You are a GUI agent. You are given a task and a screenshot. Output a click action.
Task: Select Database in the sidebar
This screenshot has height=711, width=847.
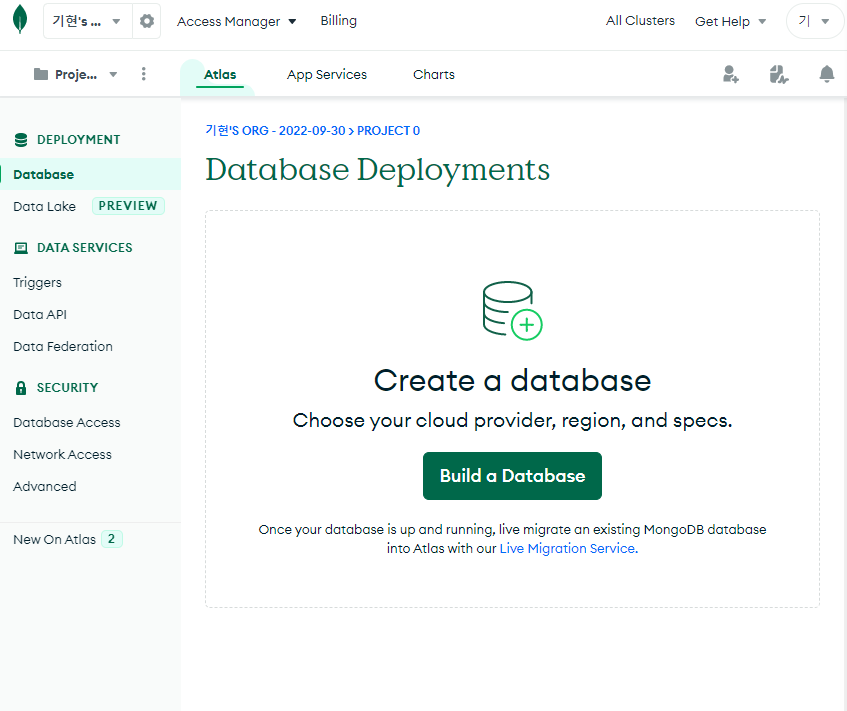tap(90, 174)
